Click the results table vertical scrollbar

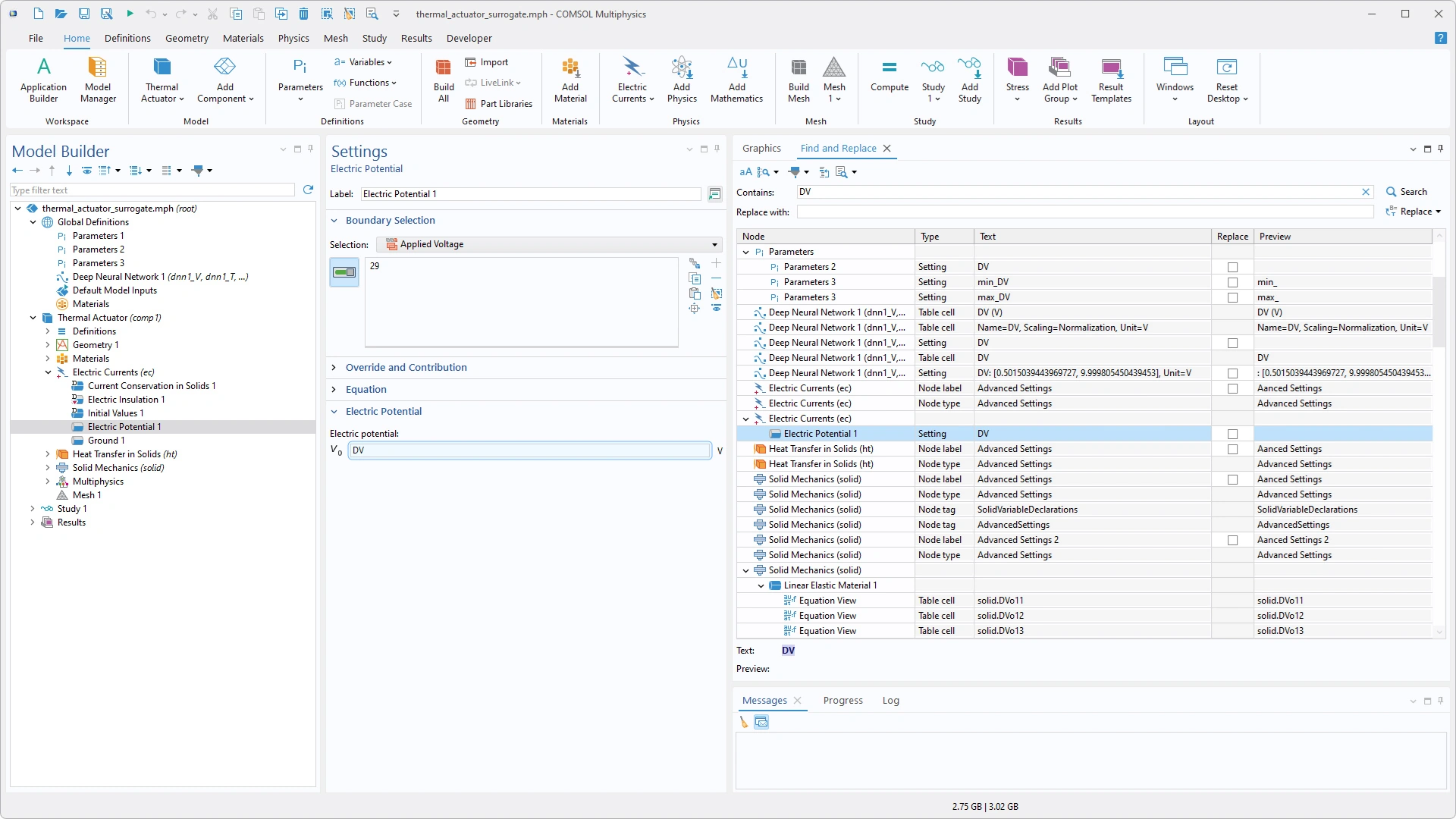tap(1439, 311)
